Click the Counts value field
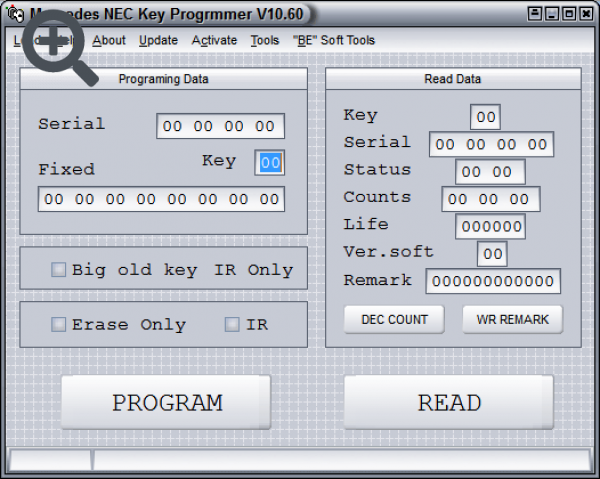The image size is (600, 479). (491, 199)
